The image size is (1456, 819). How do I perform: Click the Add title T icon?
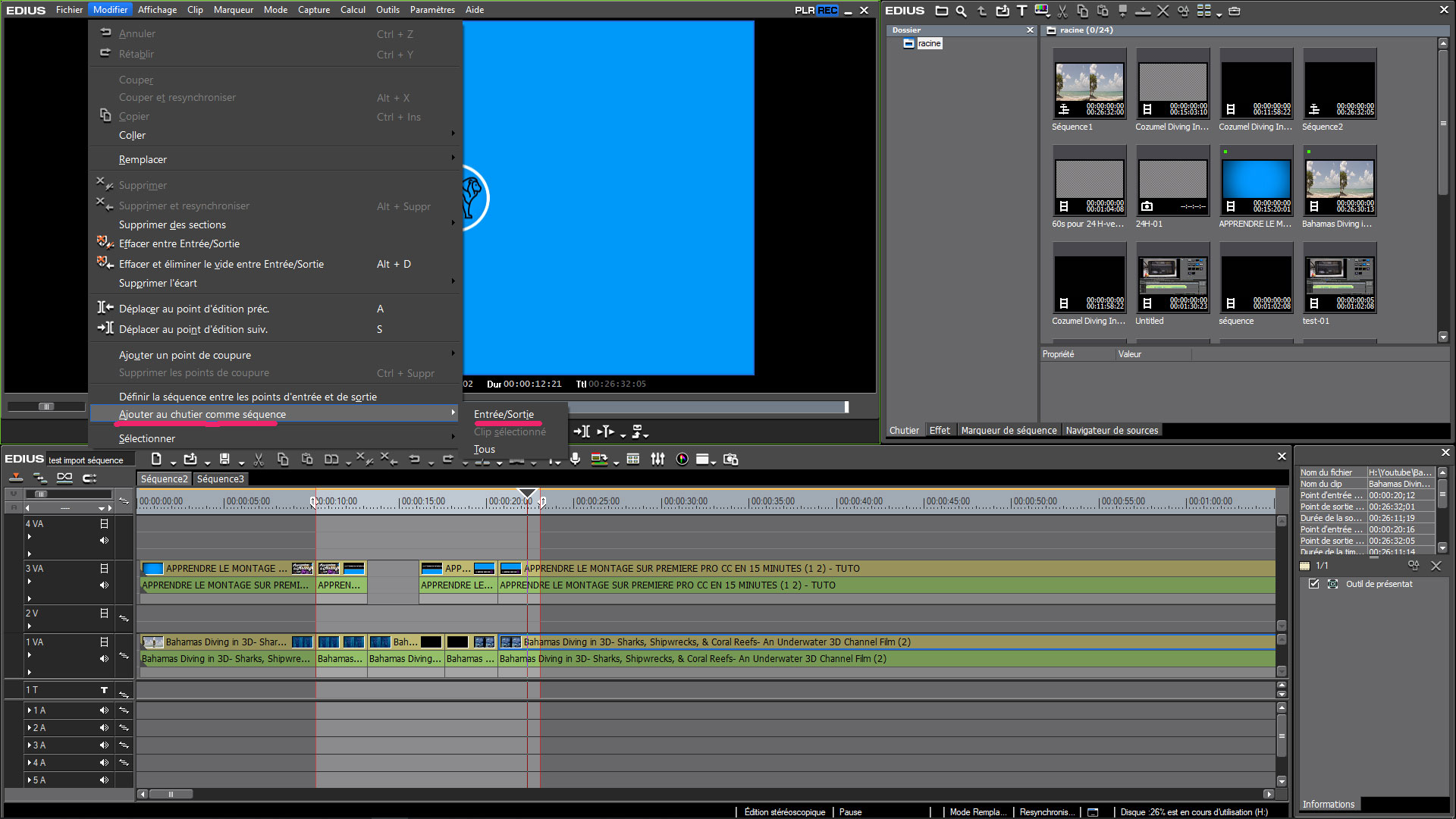click(1021, 11)
